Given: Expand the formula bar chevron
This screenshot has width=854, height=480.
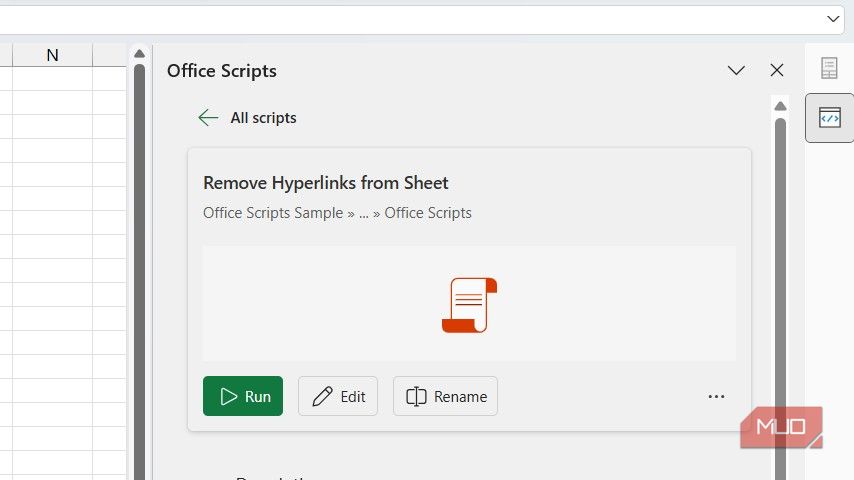Looking at the screenshot, I should [833, 19].
